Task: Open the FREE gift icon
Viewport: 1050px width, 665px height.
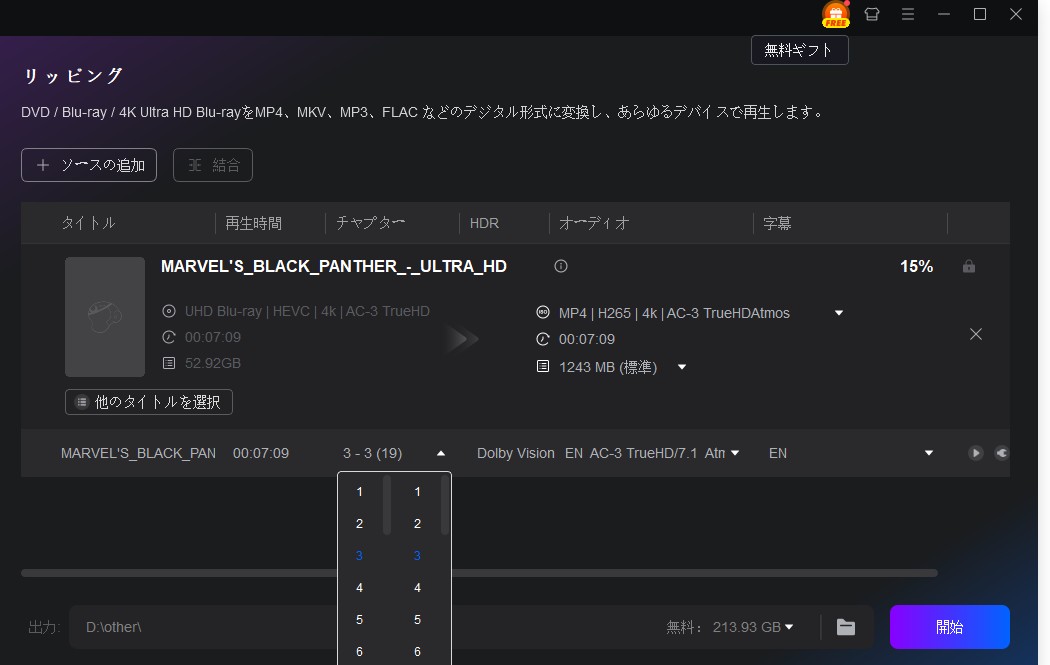Action: coord(836,14)
